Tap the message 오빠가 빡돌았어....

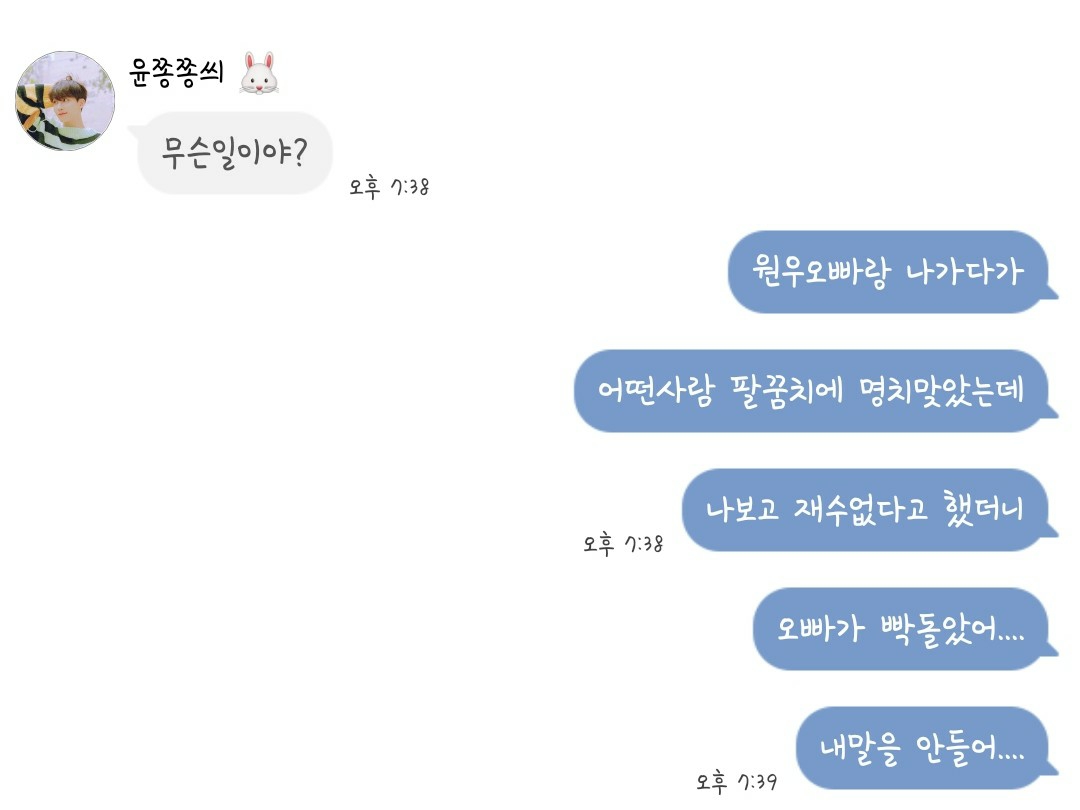coord(900,629)
